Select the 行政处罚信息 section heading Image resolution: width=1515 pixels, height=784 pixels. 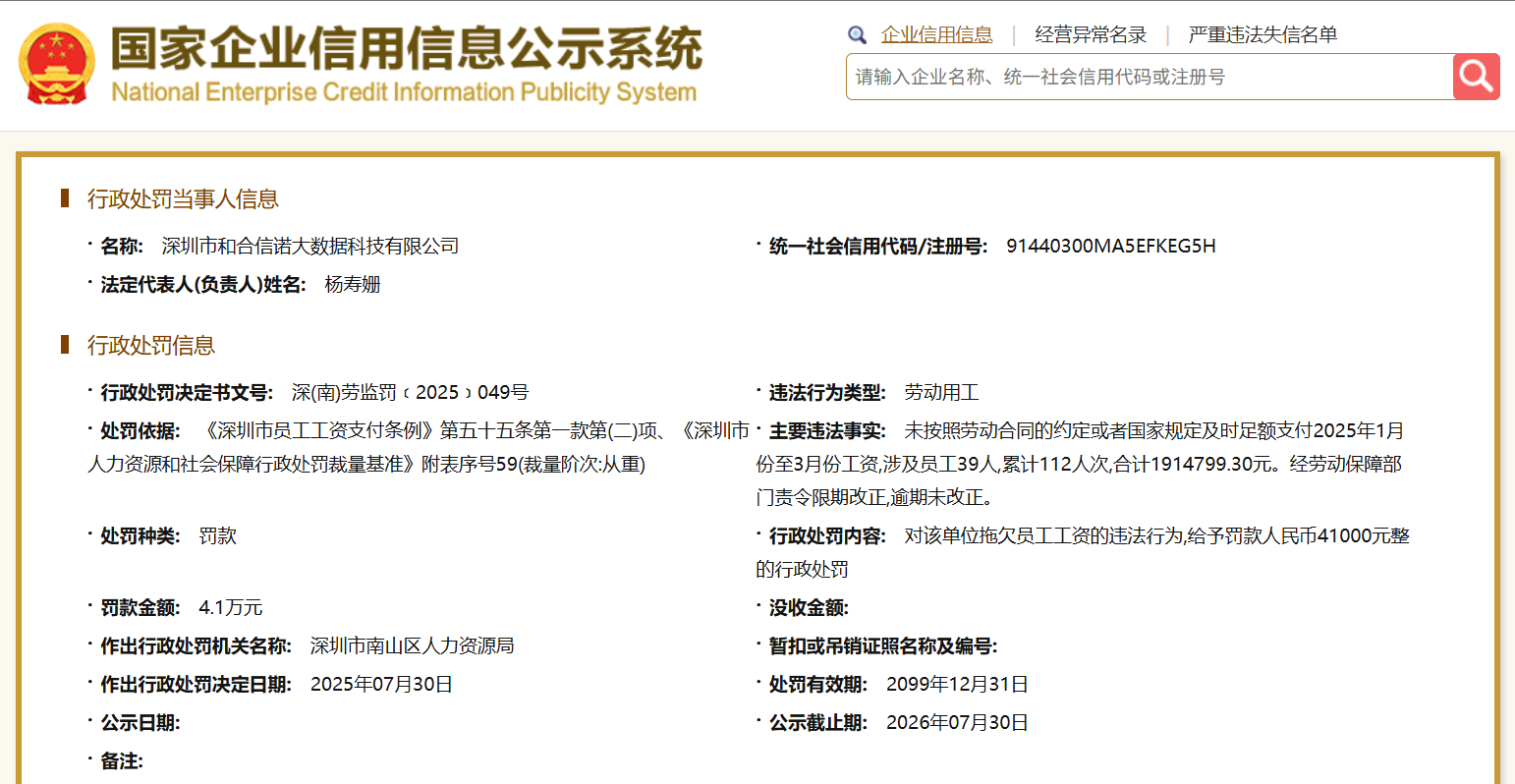[x=150, y=345]
